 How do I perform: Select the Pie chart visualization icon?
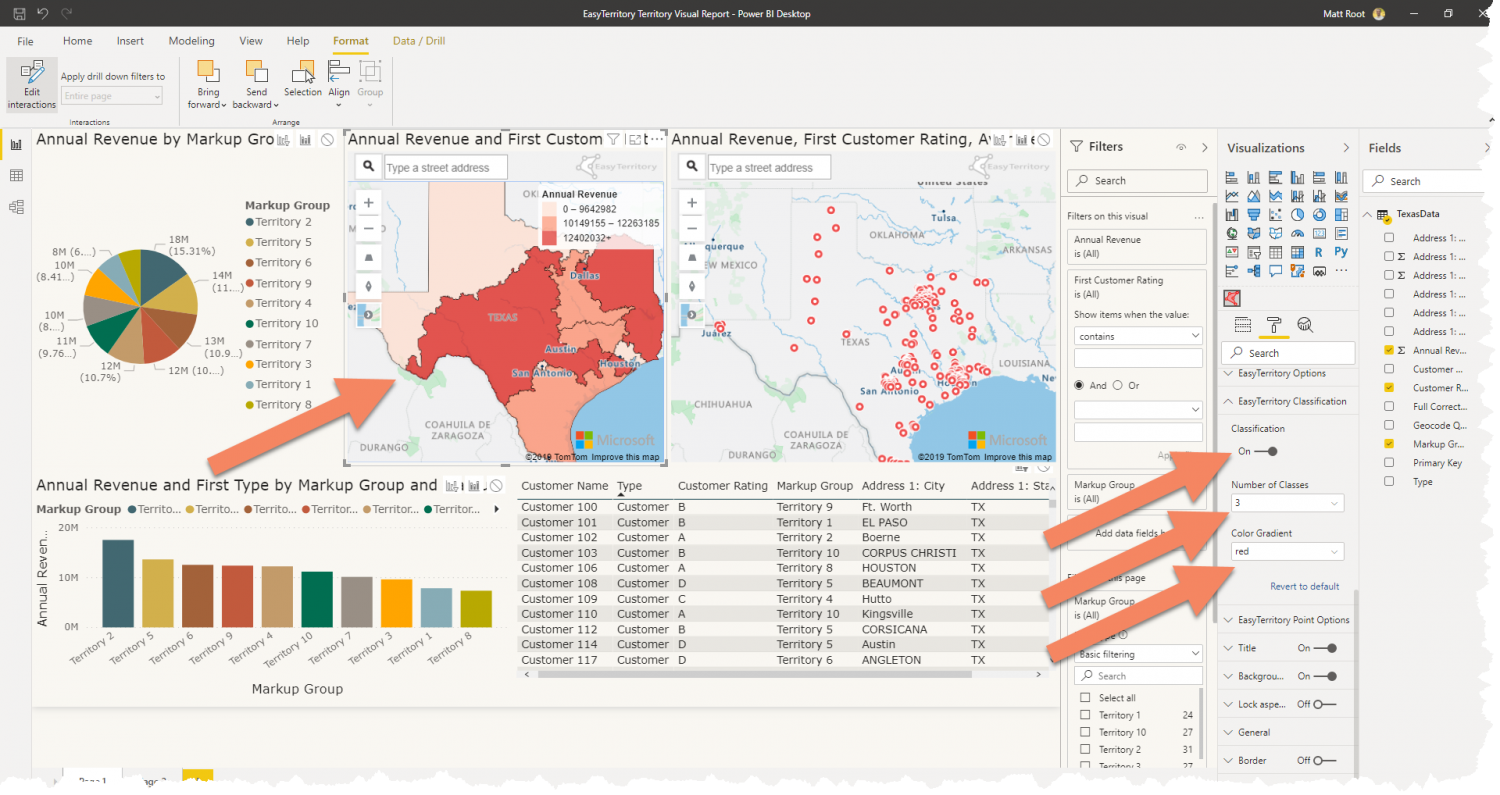tap(1296, 214)
